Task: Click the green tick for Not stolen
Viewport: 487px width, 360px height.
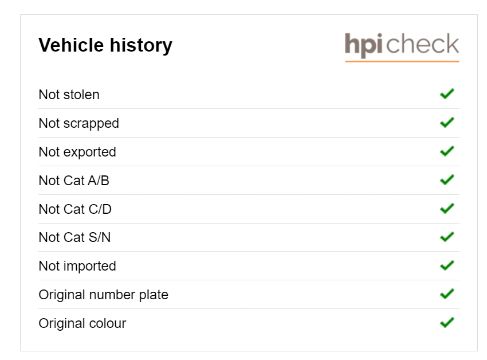Action: [x=447, y=94]
